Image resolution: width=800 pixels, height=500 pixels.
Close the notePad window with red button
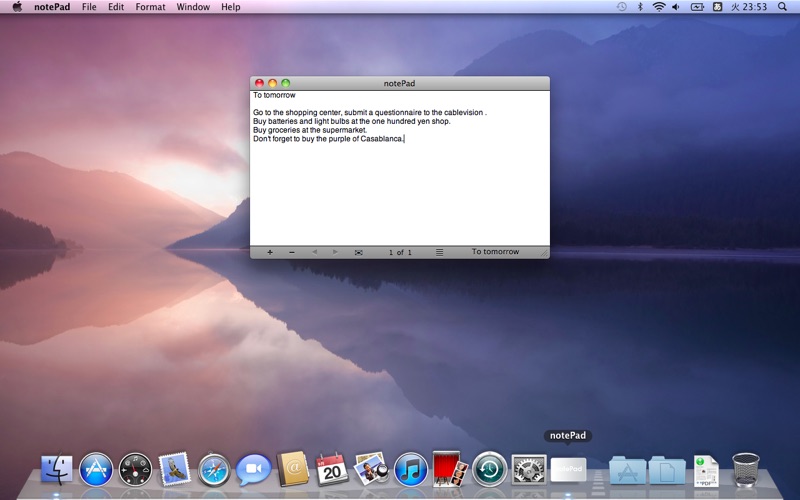[260, 83]
